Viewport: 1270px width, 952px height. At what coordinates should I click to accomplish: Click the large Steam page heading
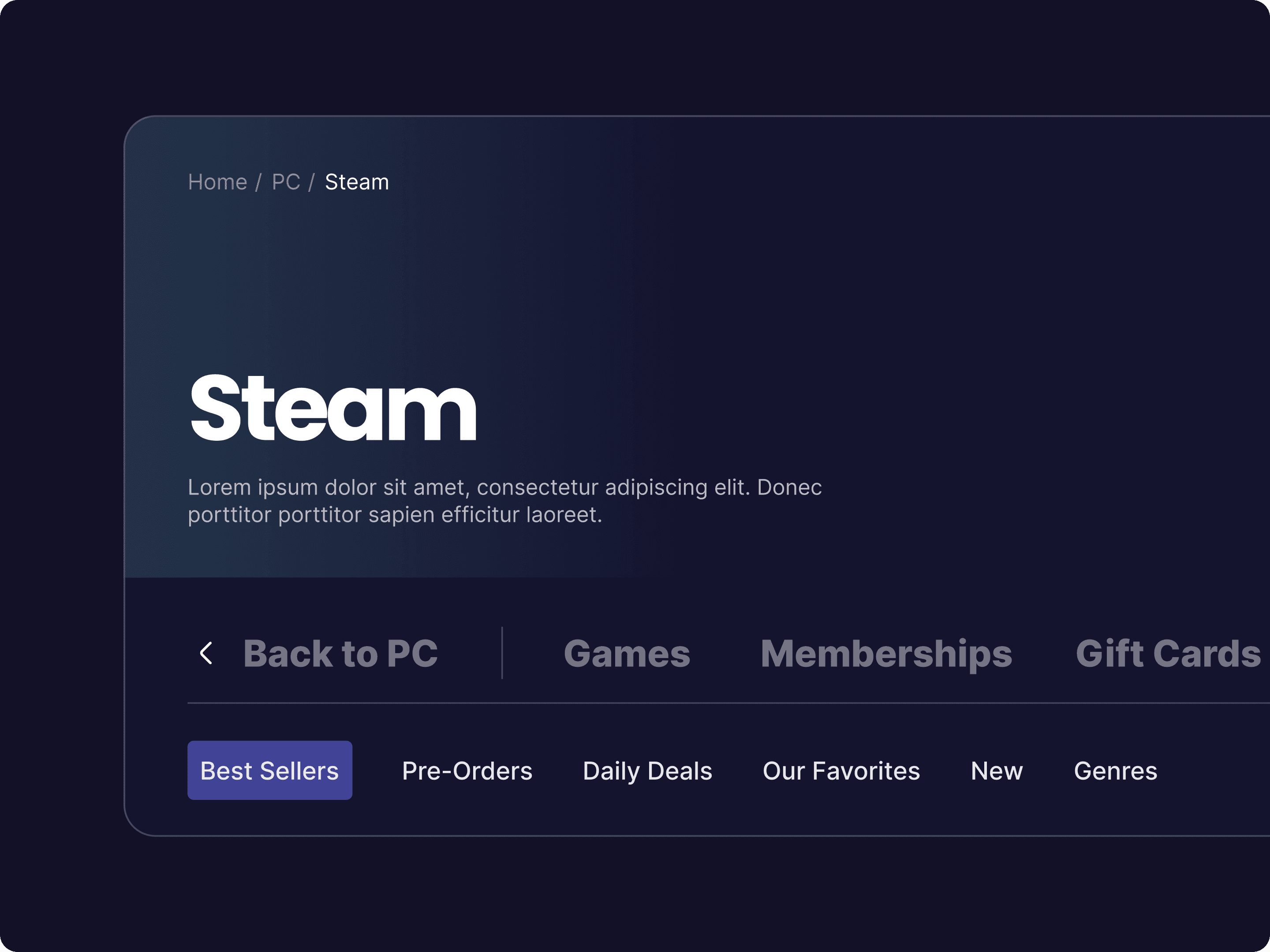tap(333, 408)
